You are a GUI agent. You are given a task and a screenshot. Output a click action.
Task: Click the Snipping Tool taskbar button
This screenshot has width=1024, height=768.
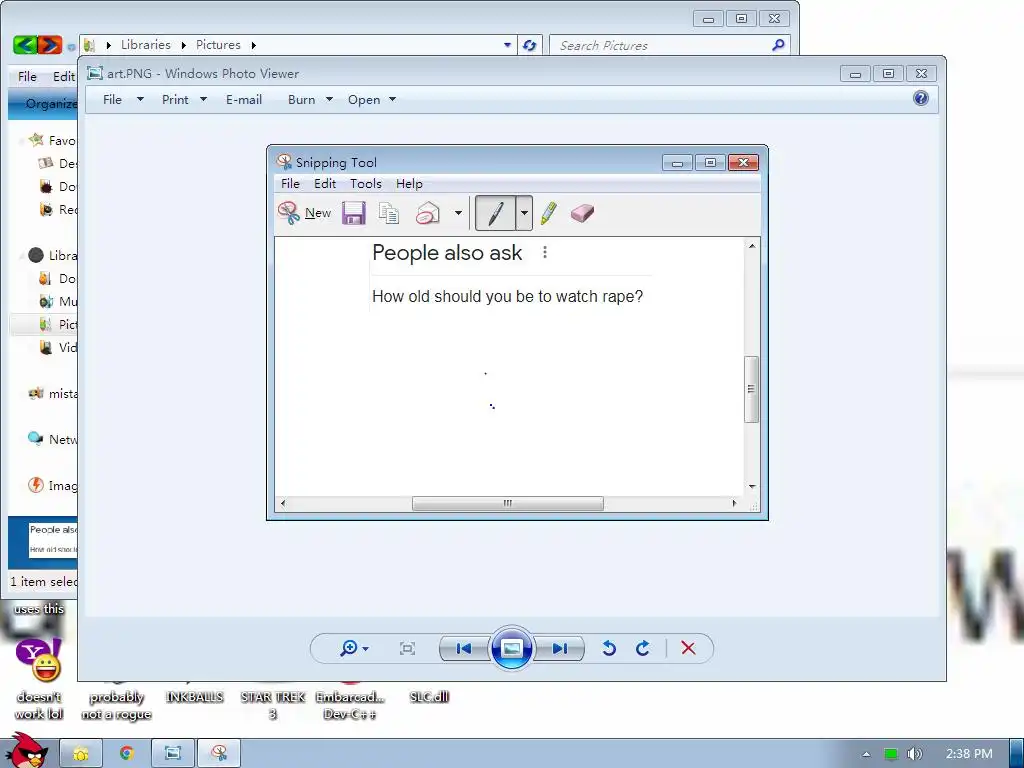[219, 753]
